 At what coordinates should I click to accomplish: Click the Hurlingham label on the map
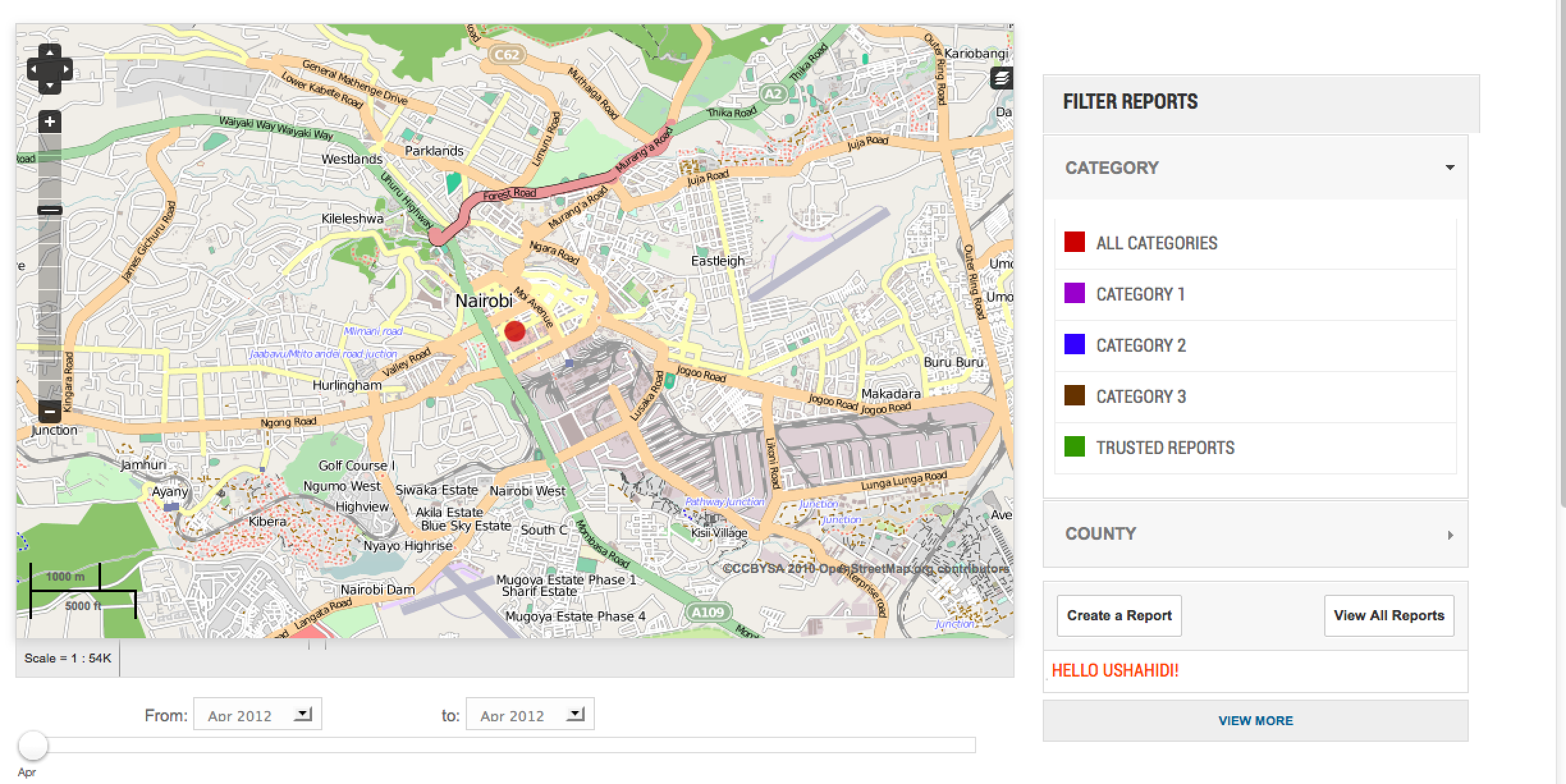point(347,386)
